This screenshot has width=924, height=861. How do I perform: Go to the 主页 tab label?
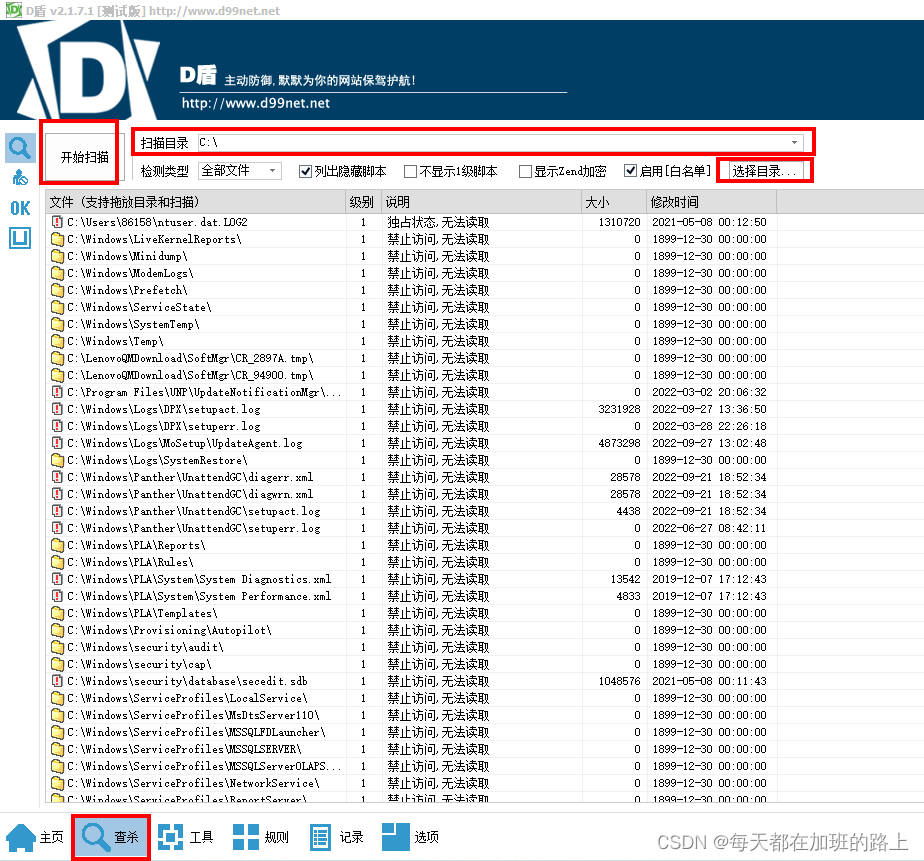[51, 837]
